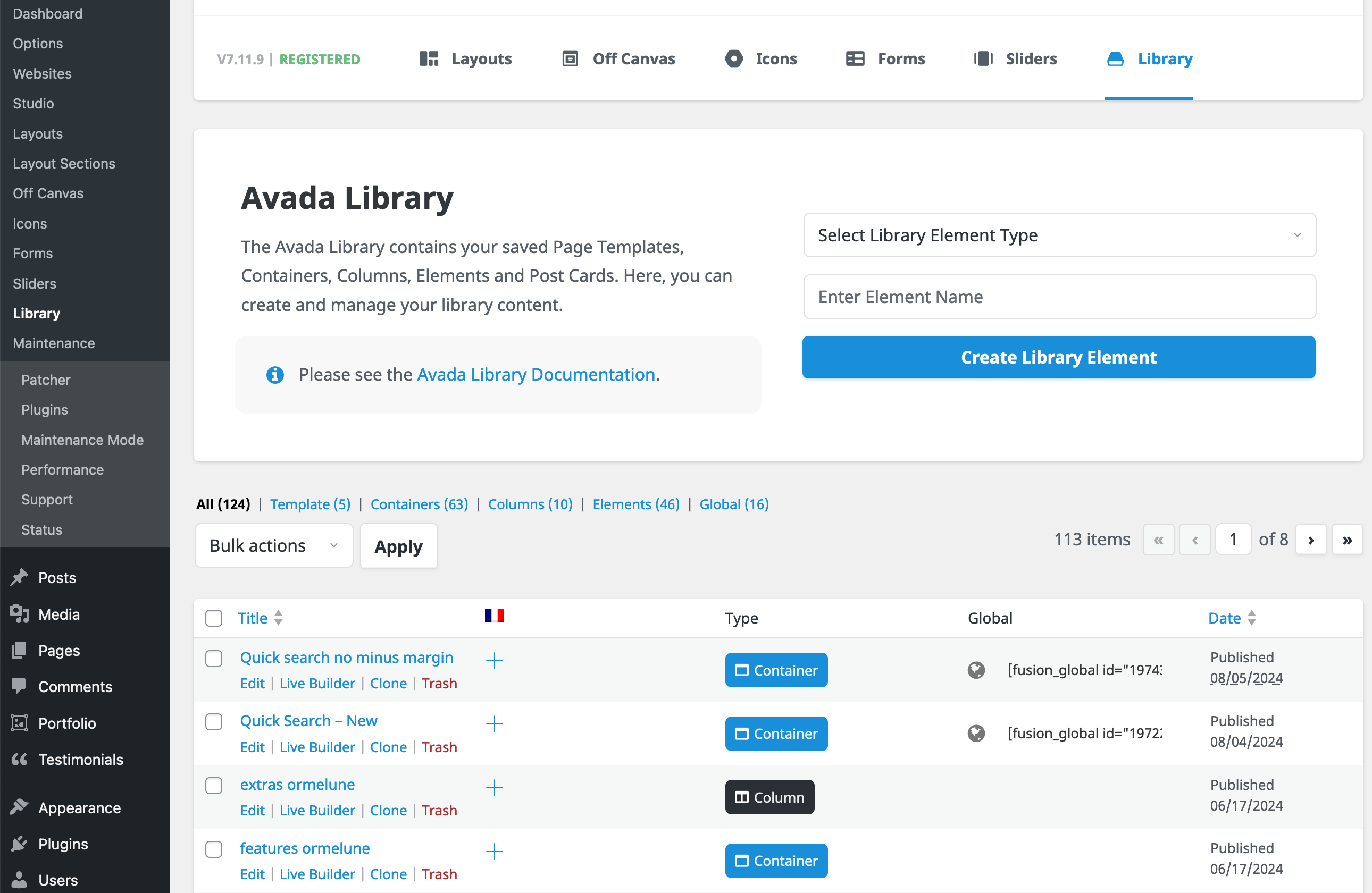
Task: Open Avada Library Documentation link
Action: click(x=536, y=375)
